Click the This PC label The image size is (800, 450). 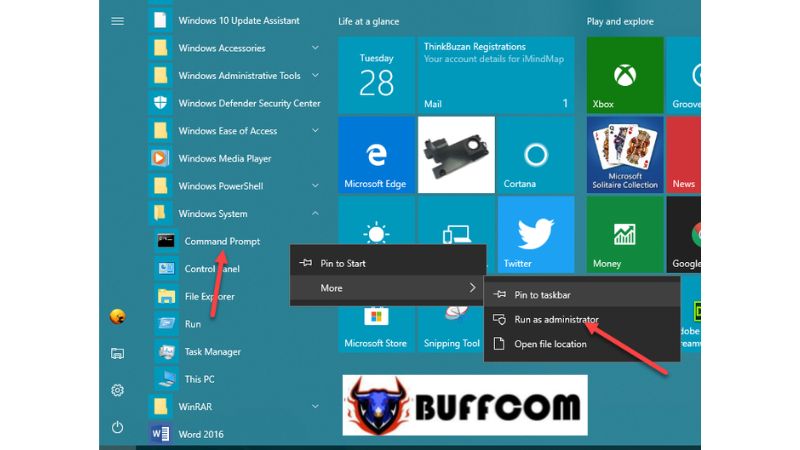(x=199, y=379)
